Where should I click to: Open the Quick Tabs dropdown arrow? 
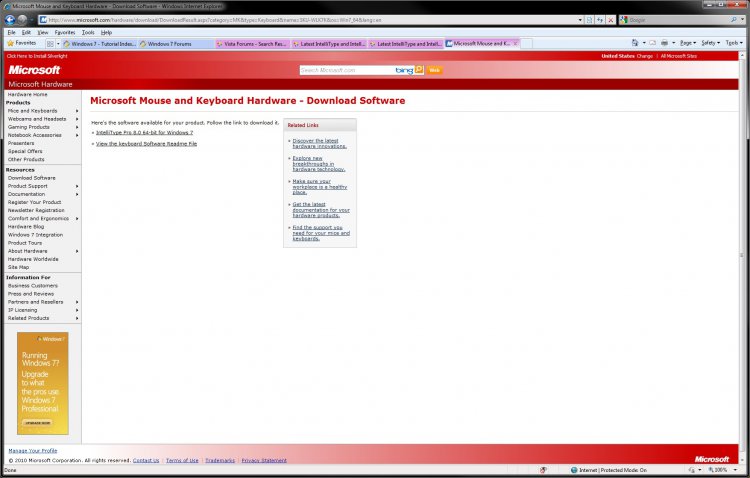[58, 44]
